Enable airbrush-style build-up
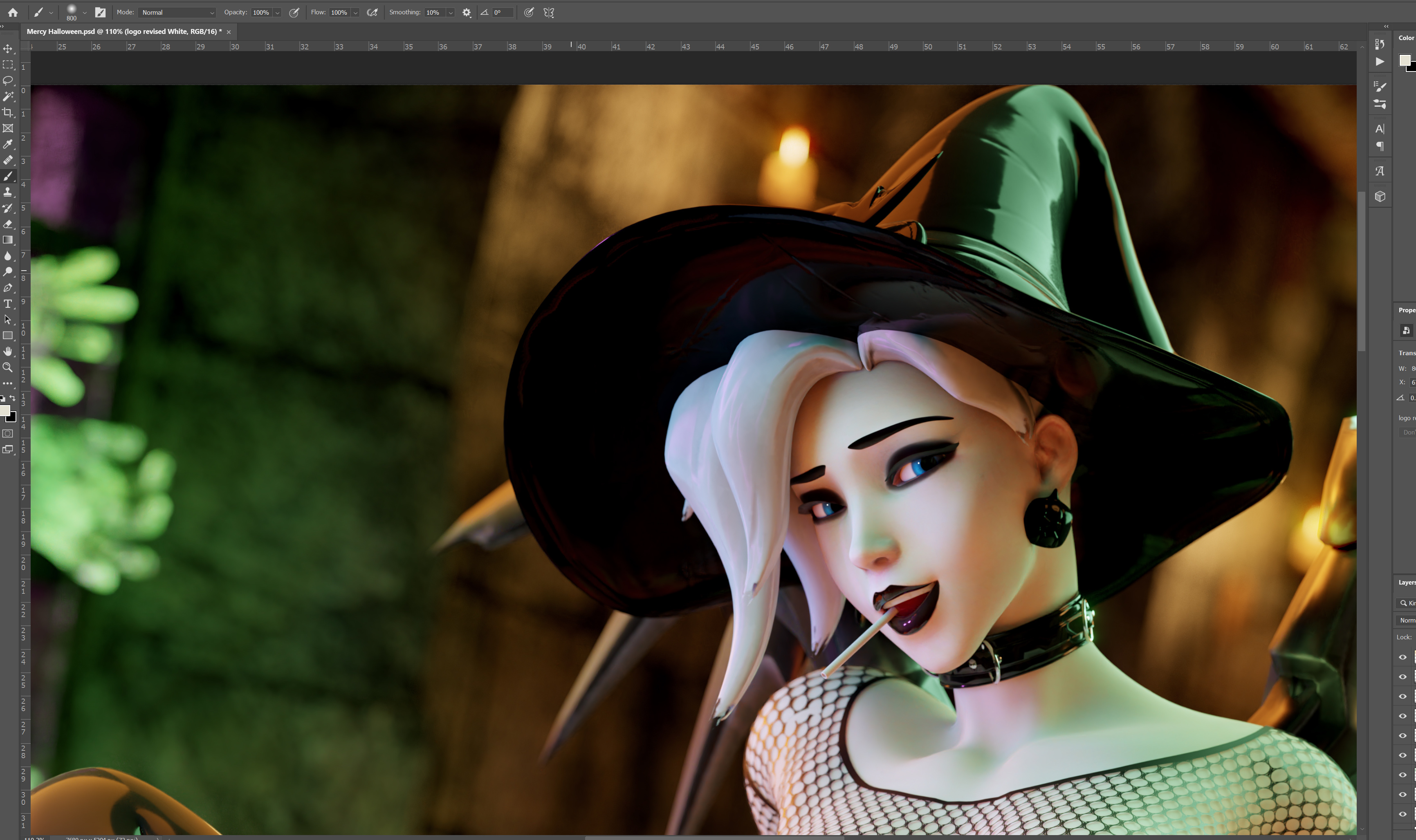Viewport: 1416px width, 840px height. coord(372,12)
